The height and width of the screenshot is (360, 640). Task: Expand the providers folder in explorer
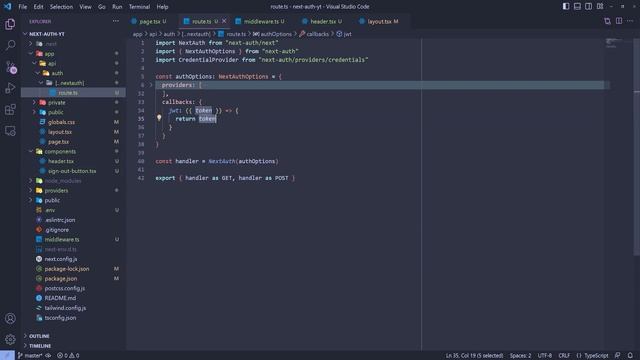(x=31, y=191)
